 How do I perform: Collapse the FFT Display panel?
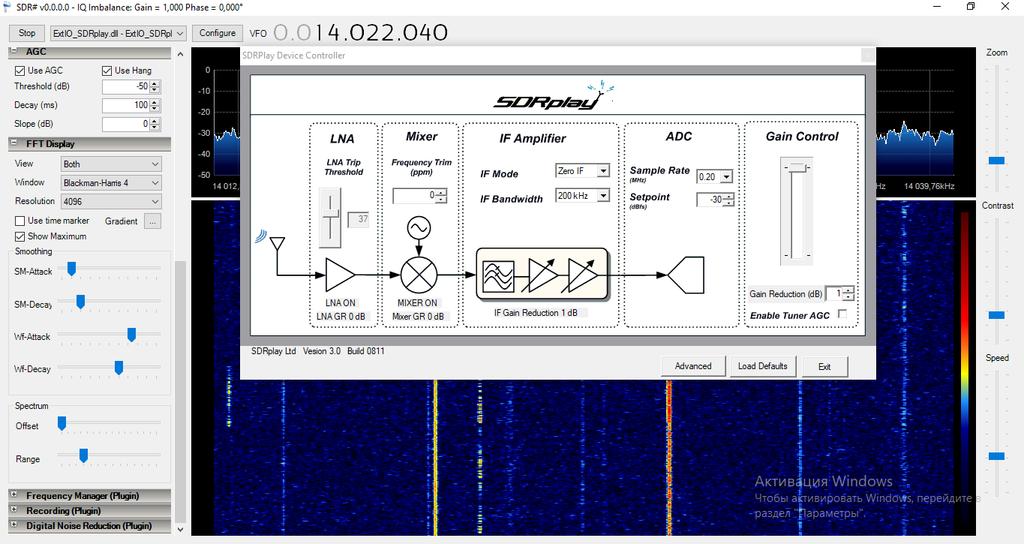(14, 143)
